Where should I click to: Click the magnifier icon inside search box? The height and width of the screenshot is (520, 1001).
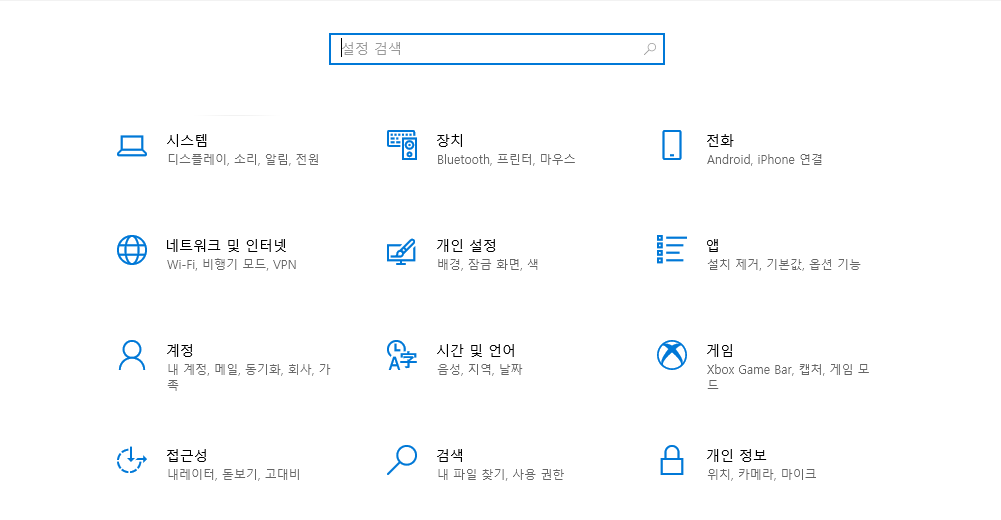pos(650,48)
